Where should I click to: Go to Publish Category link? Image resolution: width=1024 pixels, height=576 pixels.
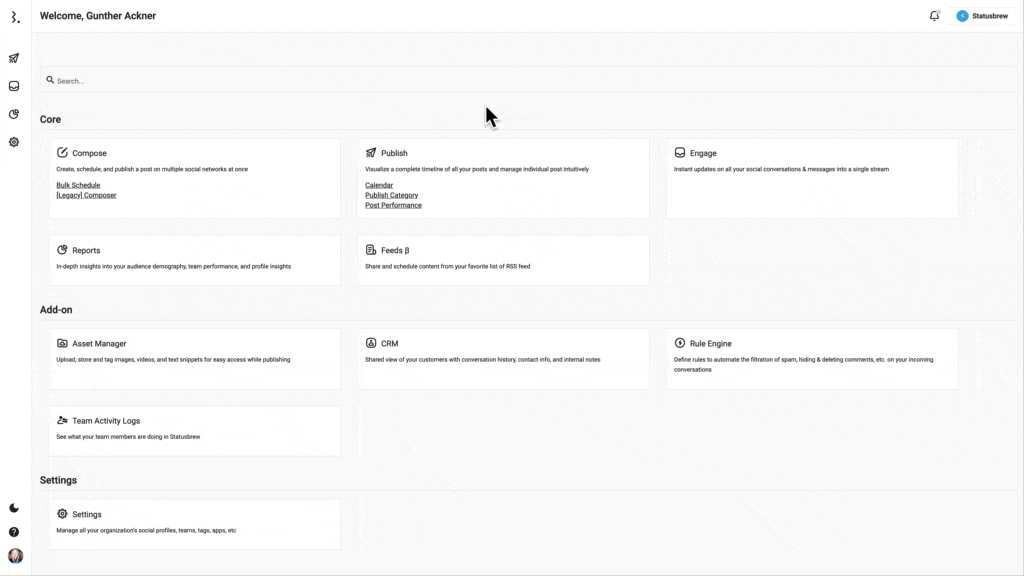tap(391, 195)
